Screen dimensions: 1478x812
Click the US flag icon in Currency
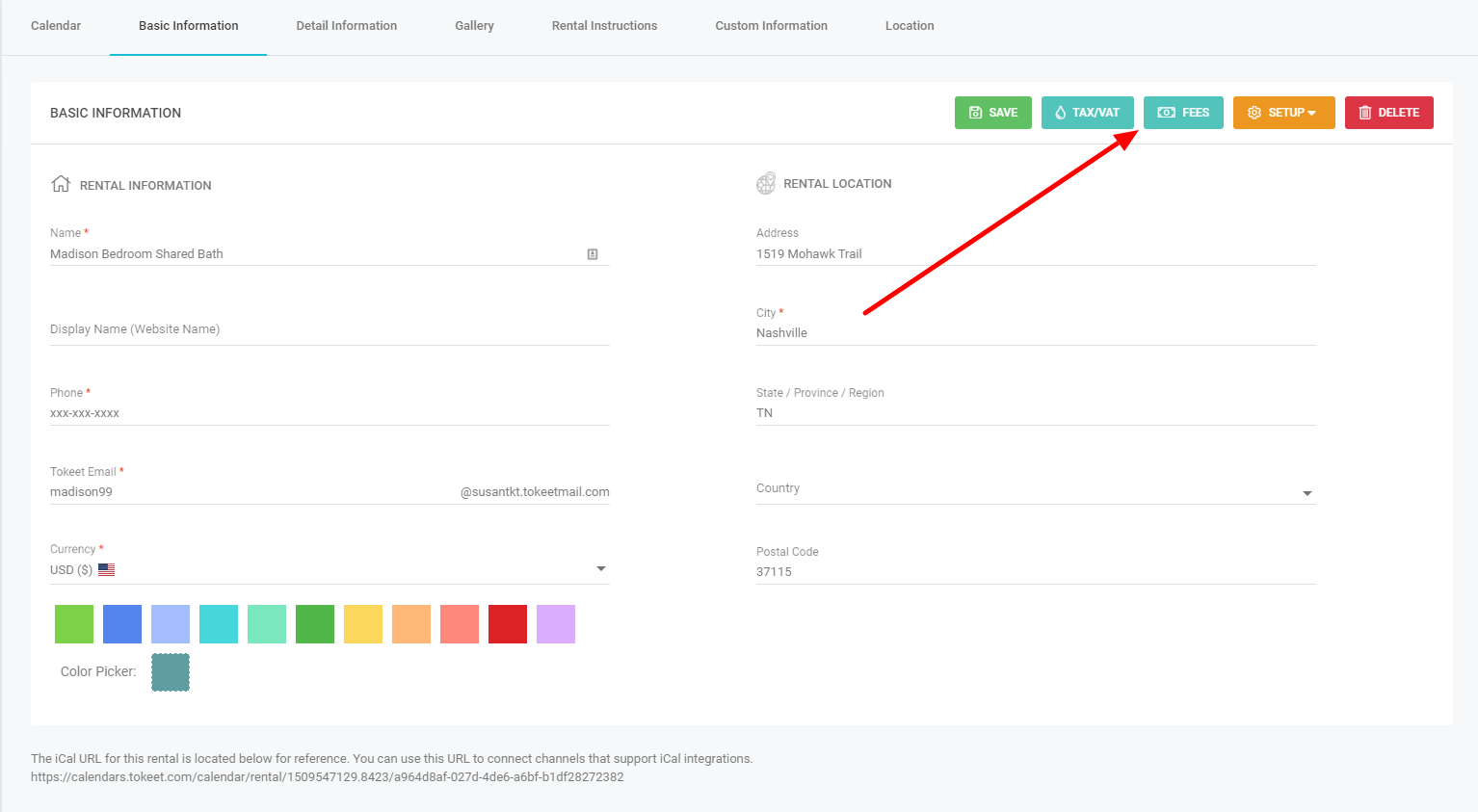(x=106, y=570)
